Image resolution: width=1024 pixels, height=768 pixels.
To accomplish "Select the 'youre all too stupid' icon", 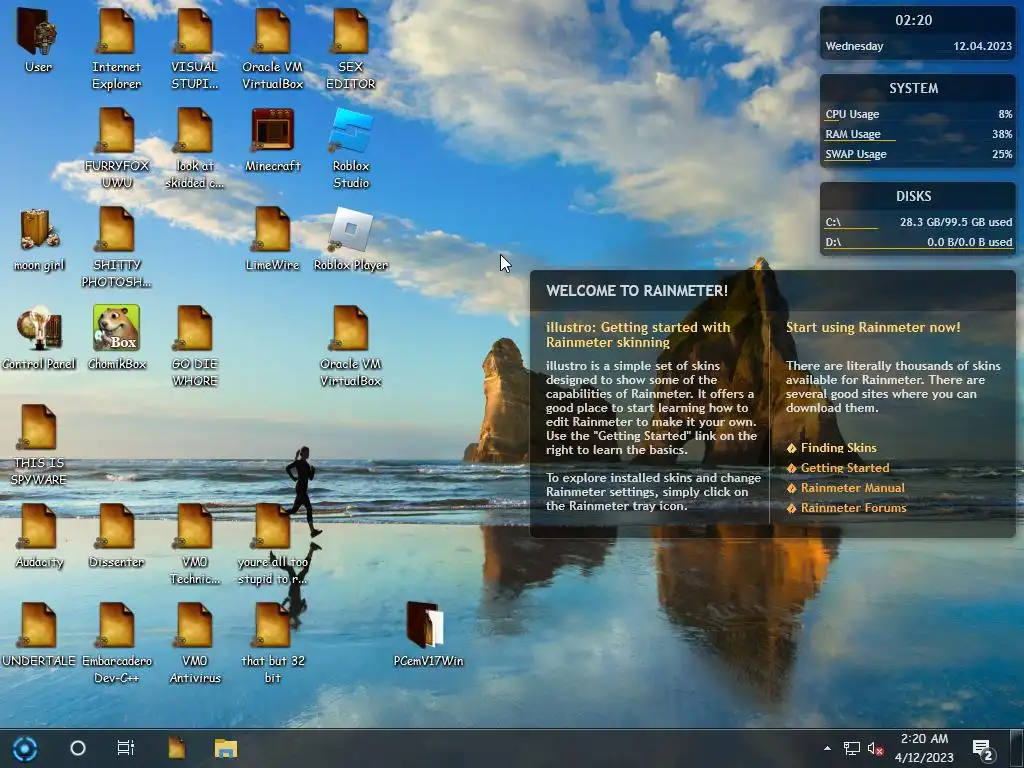I will pyautogui.click(x=272, y=544).
